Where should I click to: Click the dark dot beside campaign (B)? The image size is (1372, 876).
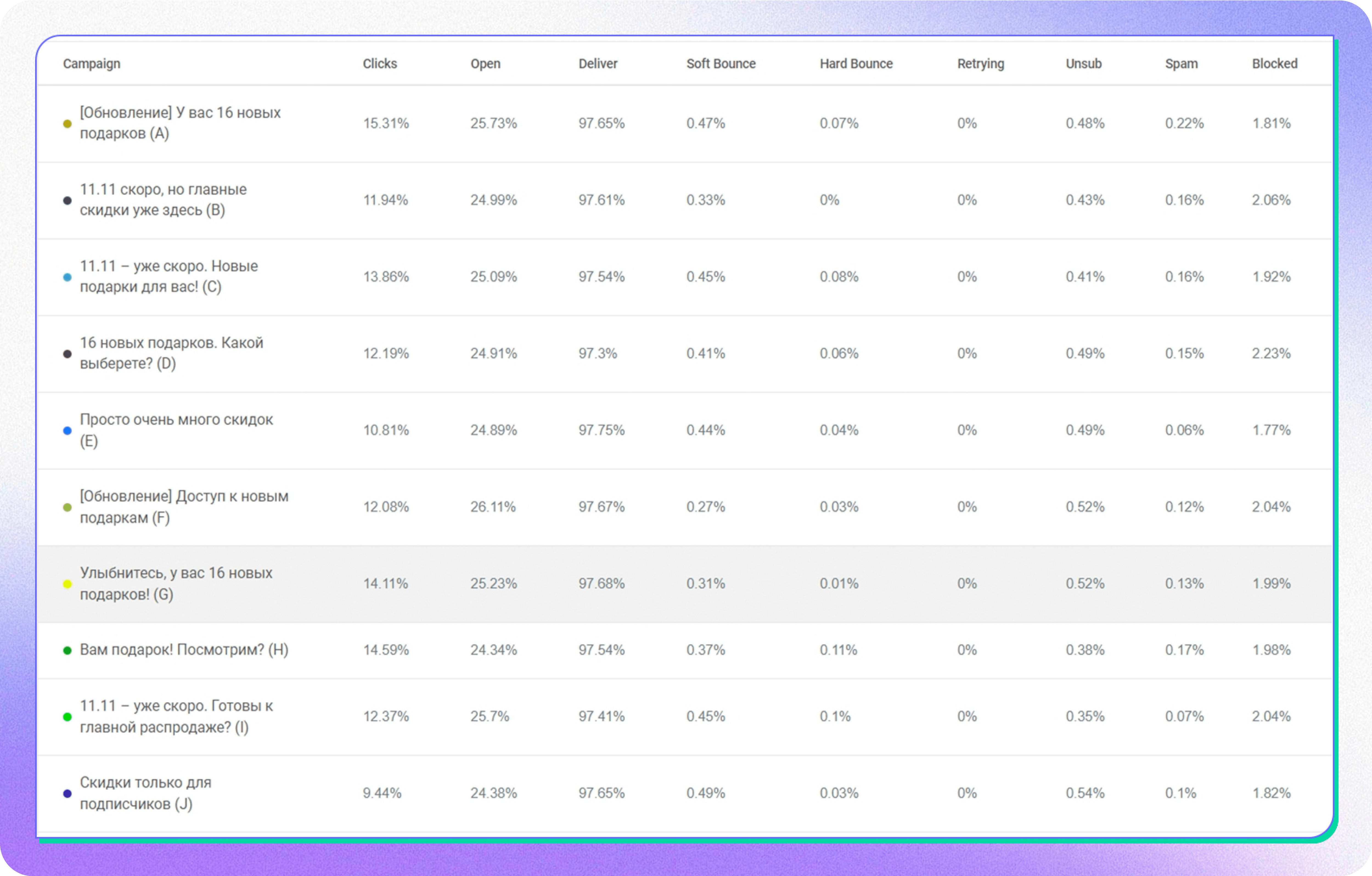pos(67,200)
